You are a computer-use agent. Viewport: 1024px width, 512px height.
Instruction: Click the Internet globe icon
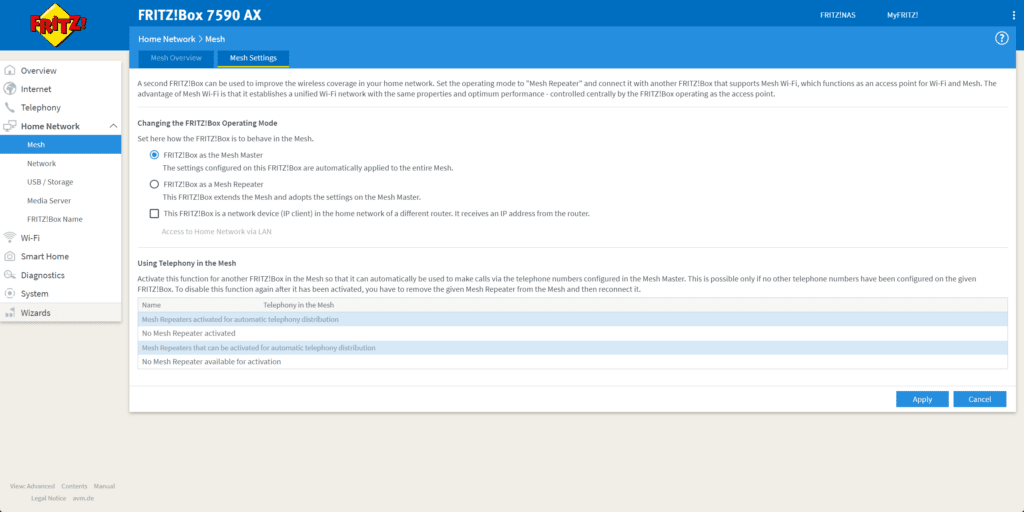(x=10, y=89)
